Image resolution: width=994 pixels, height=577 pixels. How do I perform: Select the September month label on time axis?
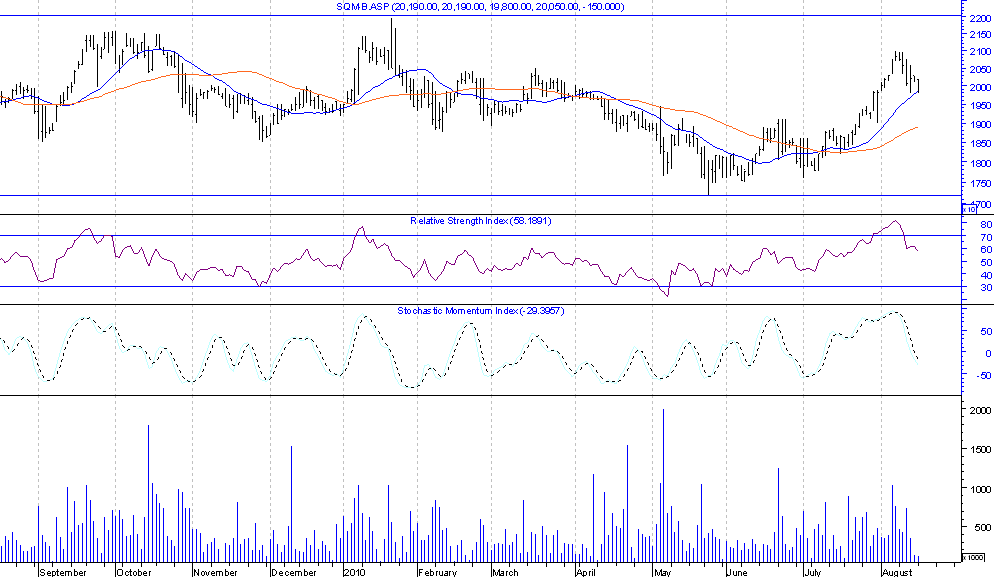pyautogui.click(x=63, y=572)
